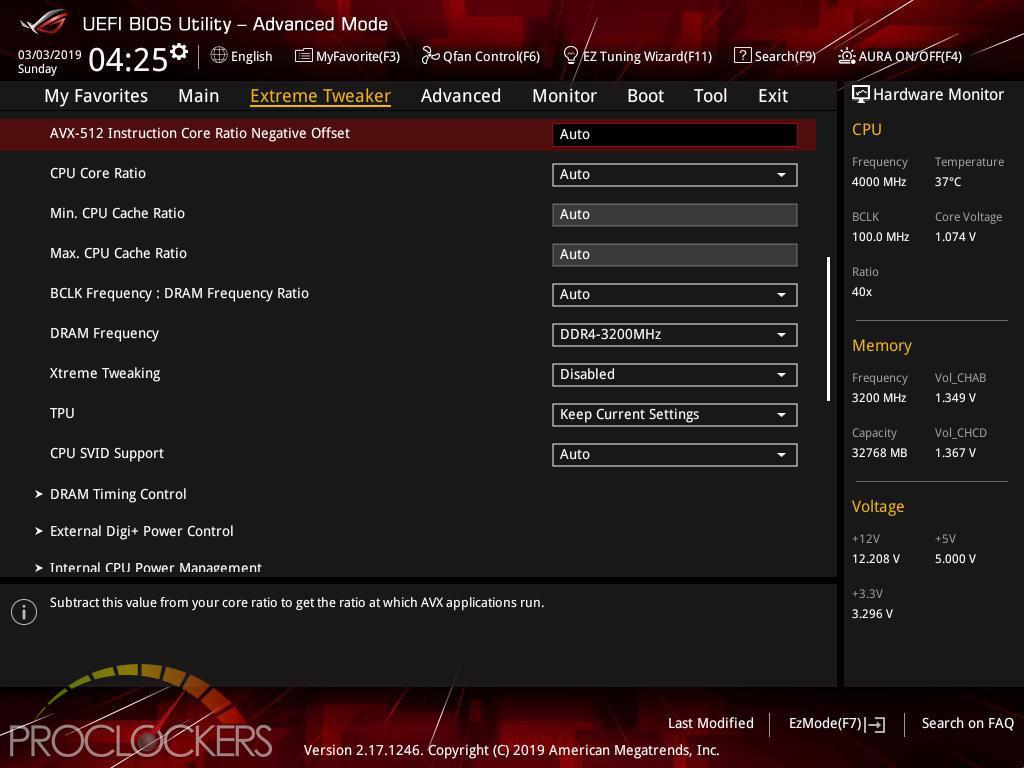Open the Boot tab

coord(645,96)
